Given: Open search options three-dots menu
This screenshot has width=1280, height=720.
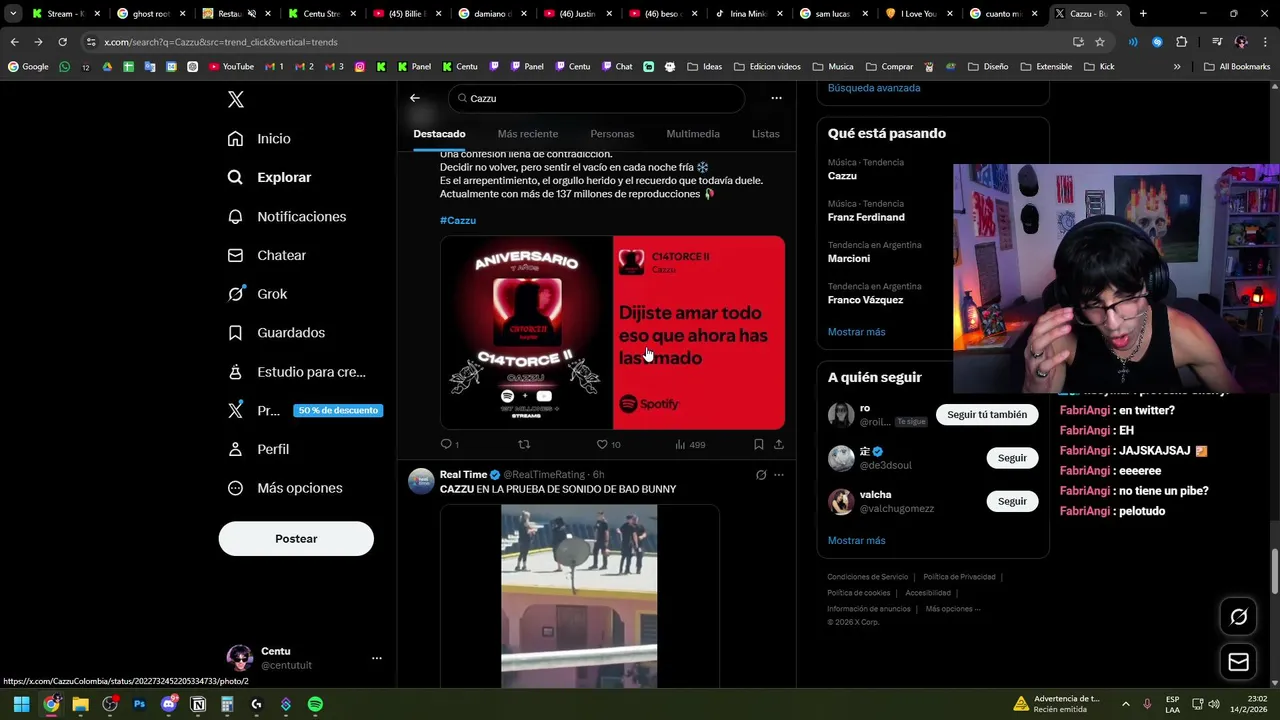Looking at the screenshot, I should pos(776,98).
